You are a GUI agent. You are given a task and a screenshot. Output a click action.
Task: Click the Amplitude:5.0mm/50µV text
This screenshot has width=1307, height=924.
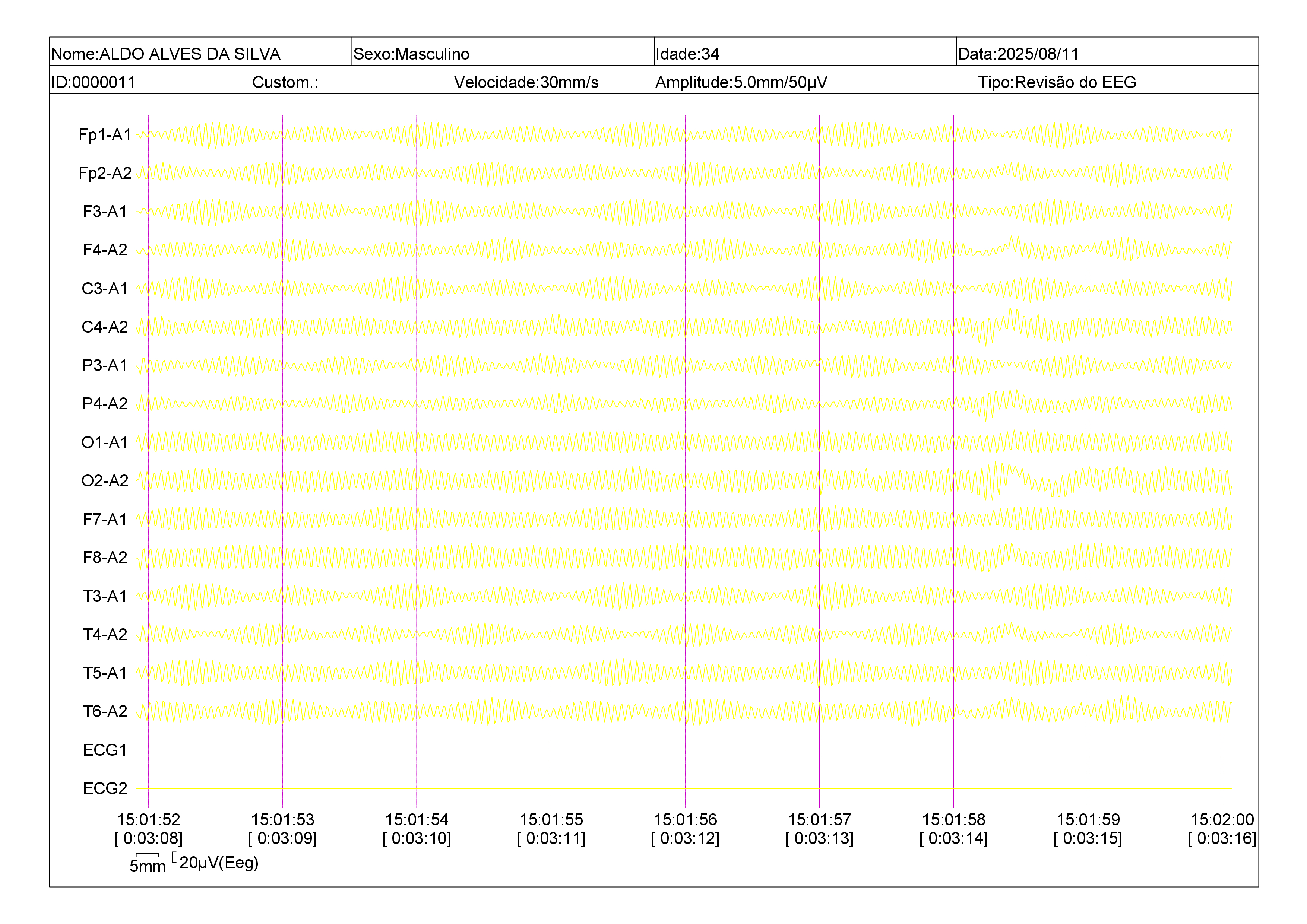pyautogui.click(x=741, y=83)
